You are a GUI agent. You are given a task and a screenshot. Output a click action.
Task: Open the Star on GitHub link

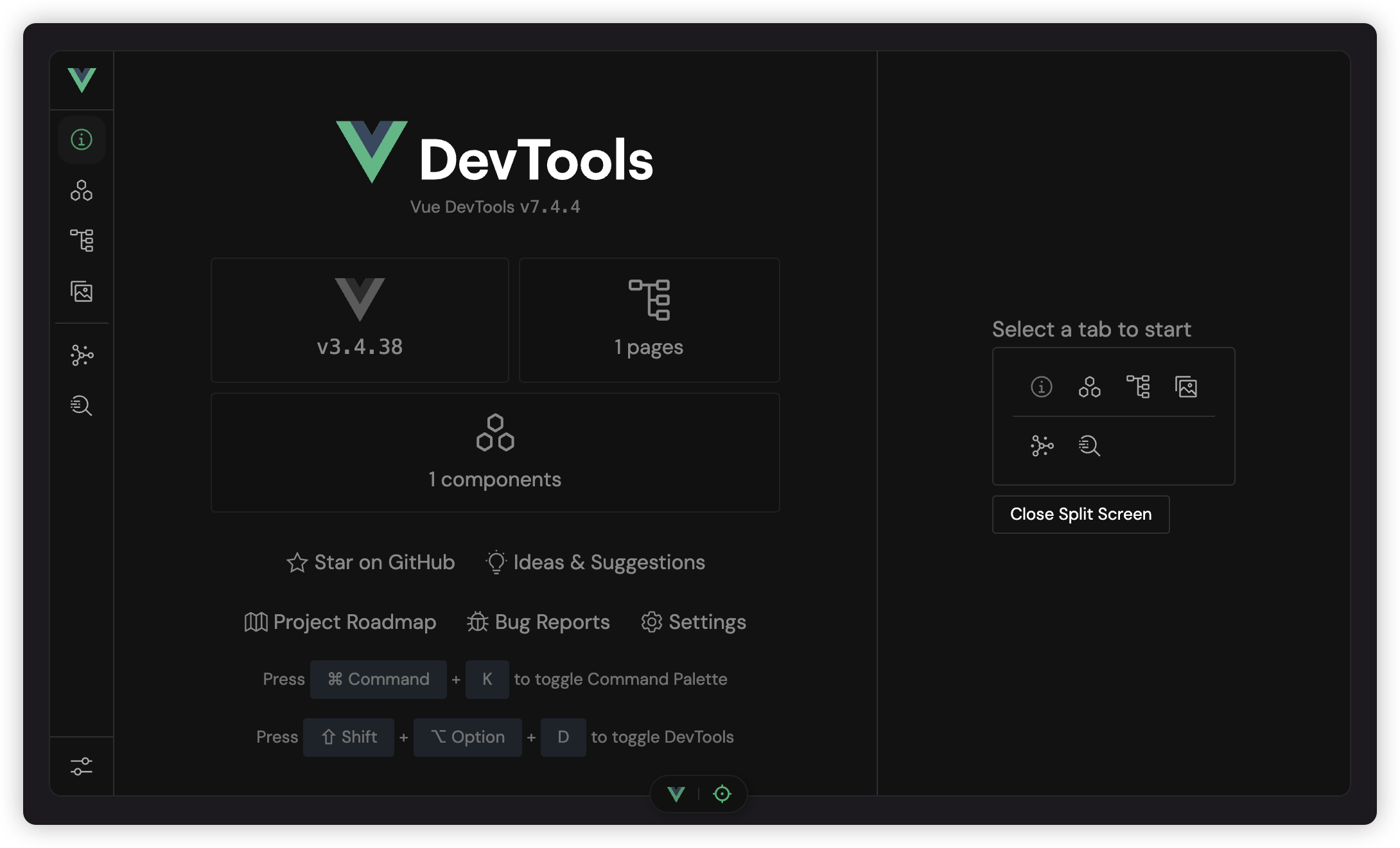[x=371, y=562]
